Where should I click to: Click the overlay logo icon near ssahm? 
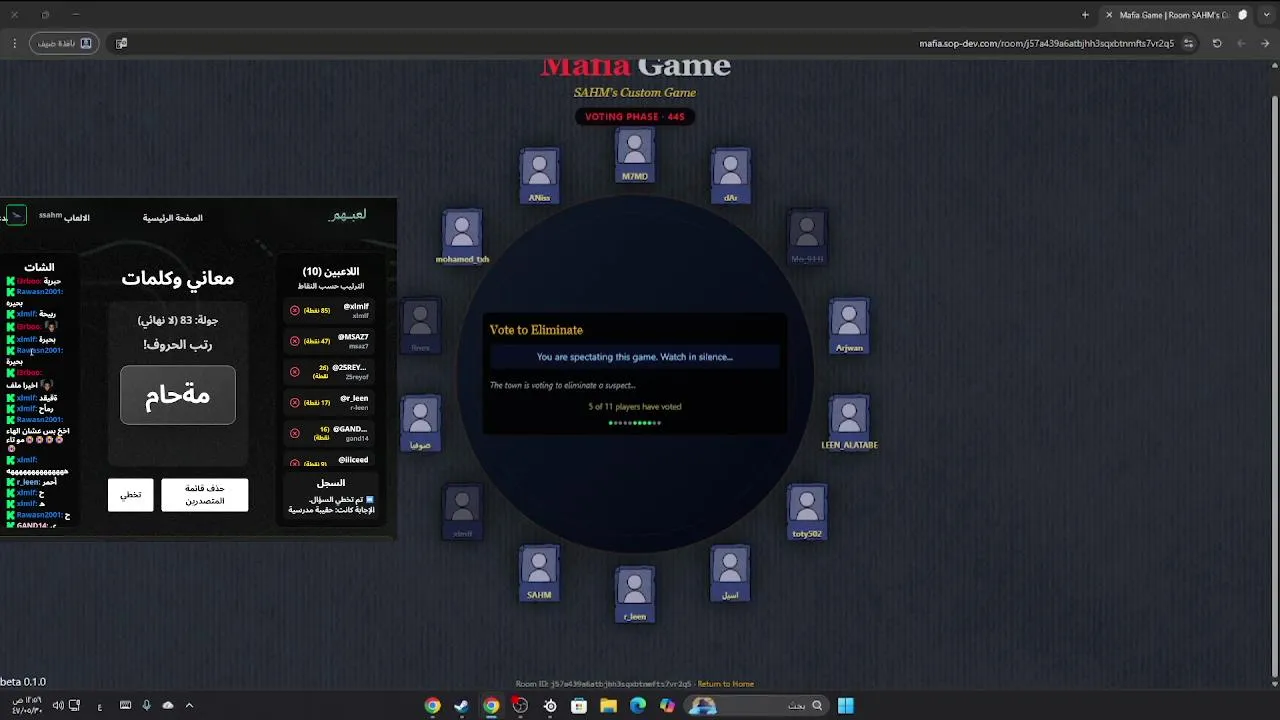point(16,216)
